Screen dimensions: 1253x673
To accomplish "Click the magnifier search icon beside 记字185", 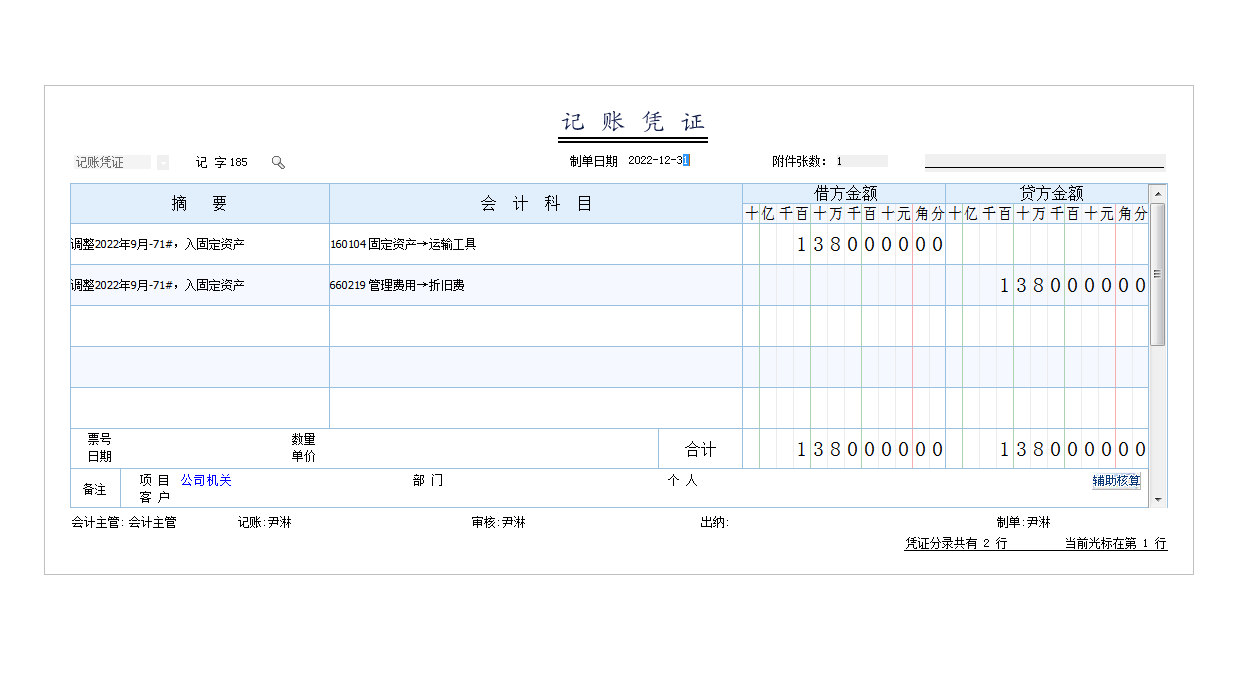I will tap(278, 162).
